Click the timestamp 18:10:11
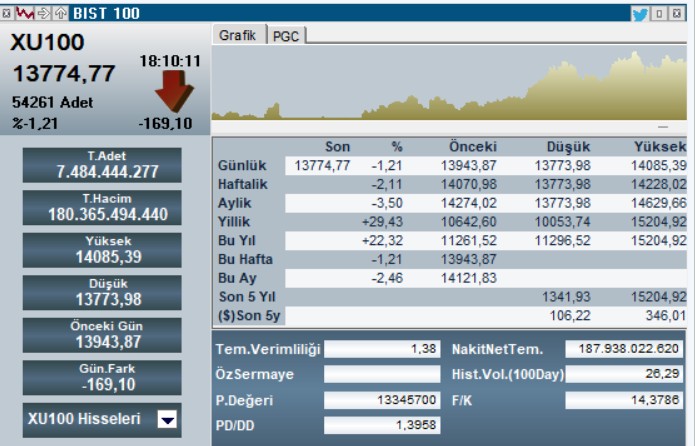Viewport: 695px width, 446px height. pos(170,61)
